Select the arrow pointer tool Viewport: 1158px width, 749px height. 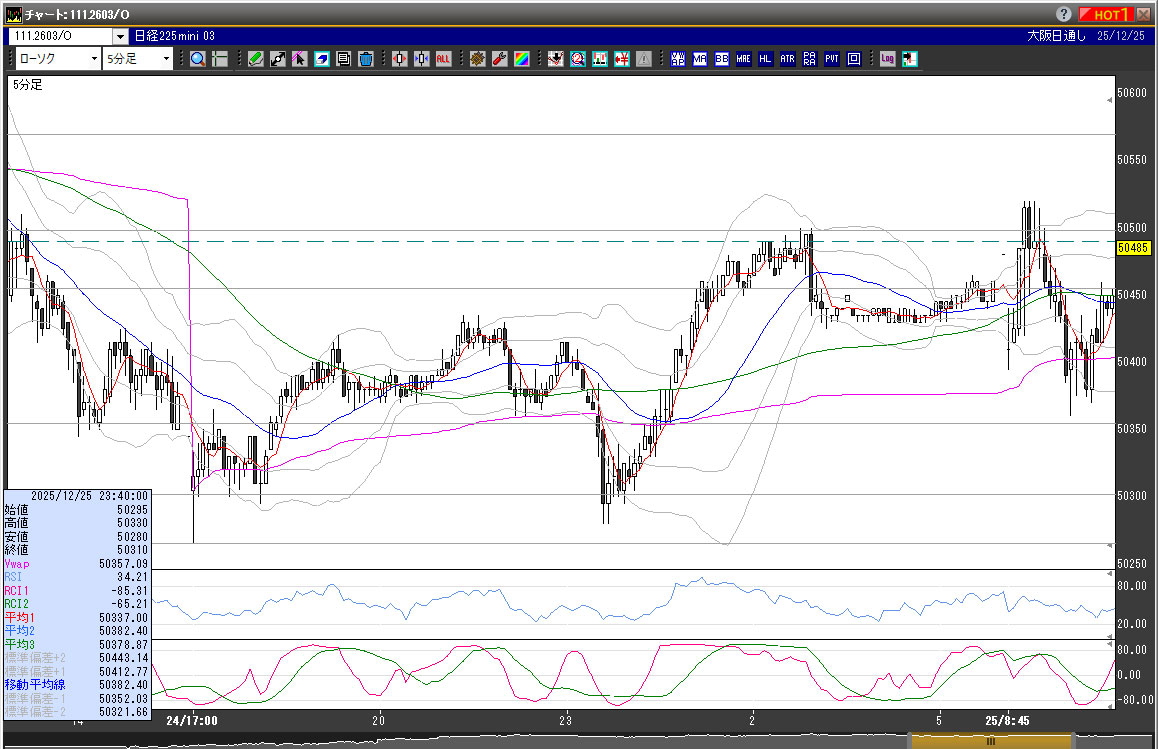click(300, 59)
